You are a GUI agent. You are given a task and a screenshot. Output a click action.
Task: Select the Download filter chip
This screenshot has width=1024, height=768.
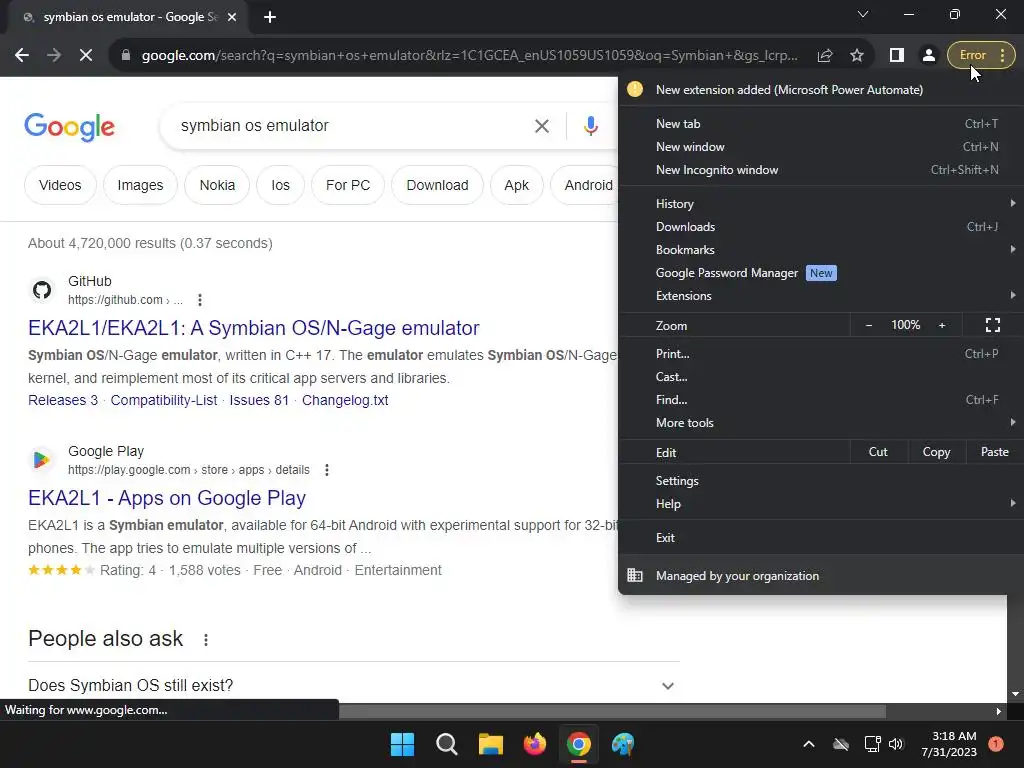click(x=438, y=185)
